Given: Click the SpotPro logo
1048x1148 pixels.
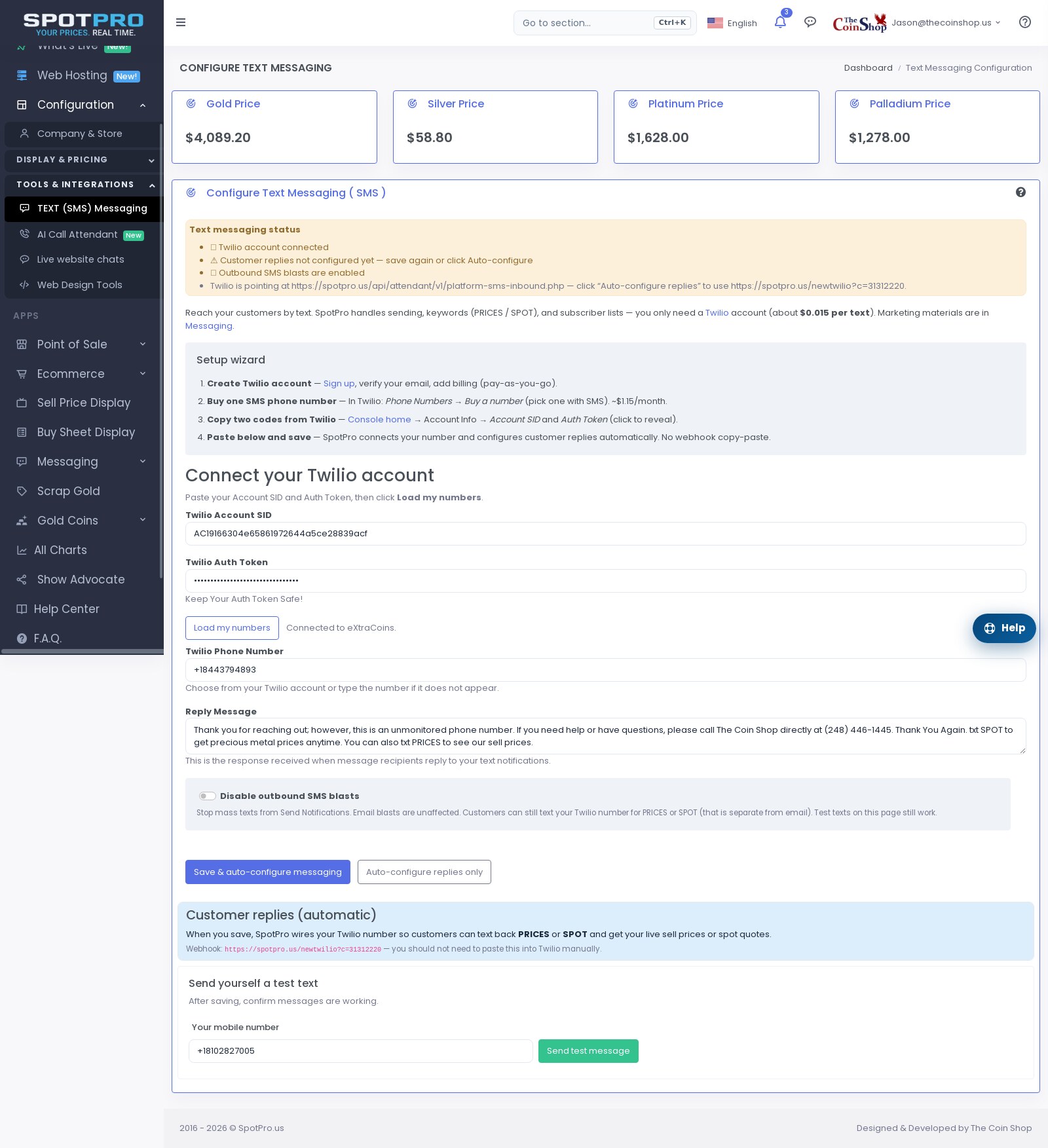Looking at the screenshot, I should pyautogui.click(x=84, y=24).
